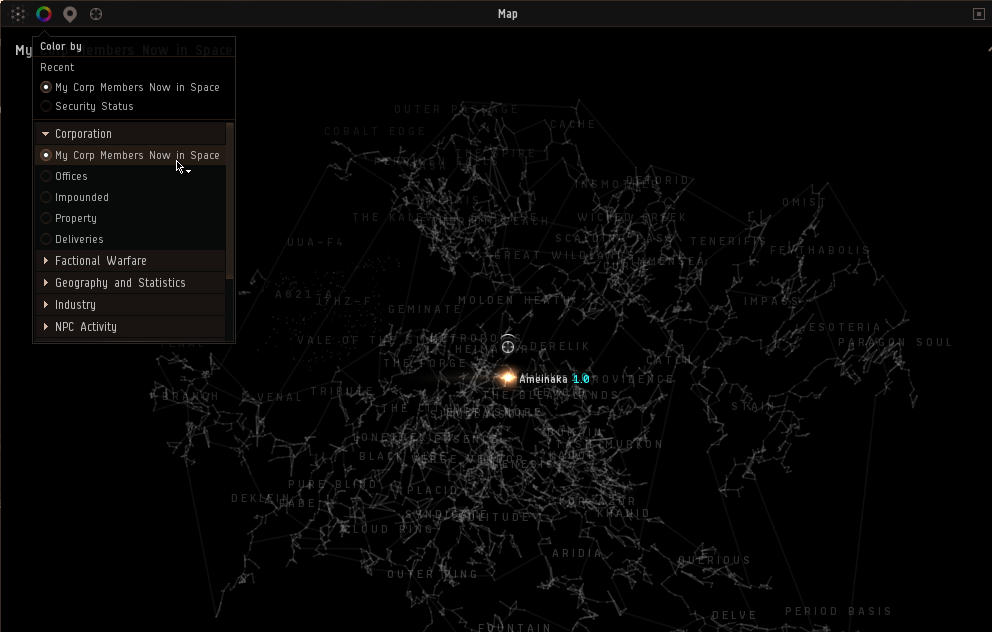Image resolution: width=992 pixels, height=632 pixels.
Task: Expand the Industry section
Action: coord(131,305)
